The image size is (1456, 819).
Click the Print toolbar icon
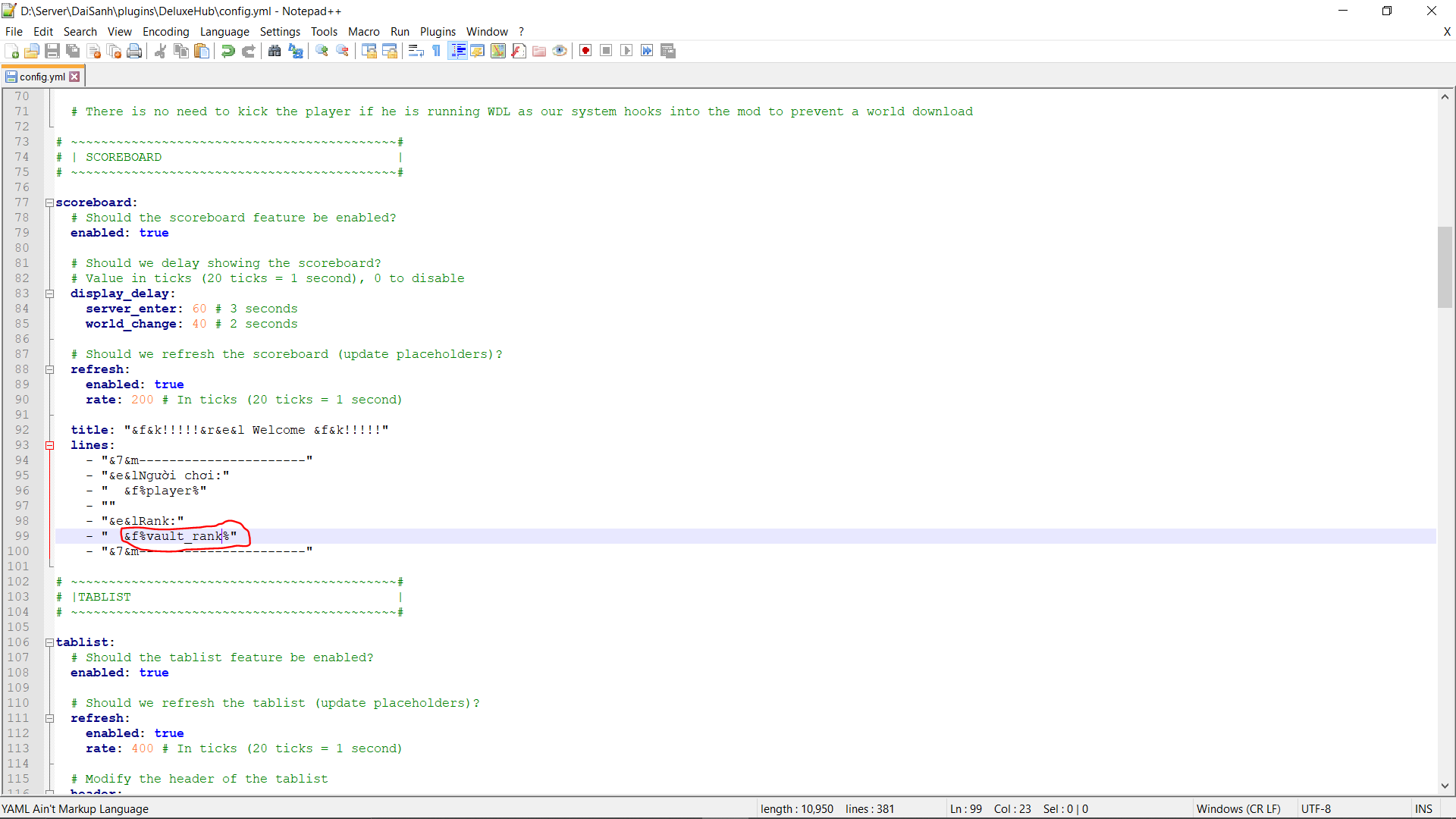pyautogui.click(x=134, y=51)
